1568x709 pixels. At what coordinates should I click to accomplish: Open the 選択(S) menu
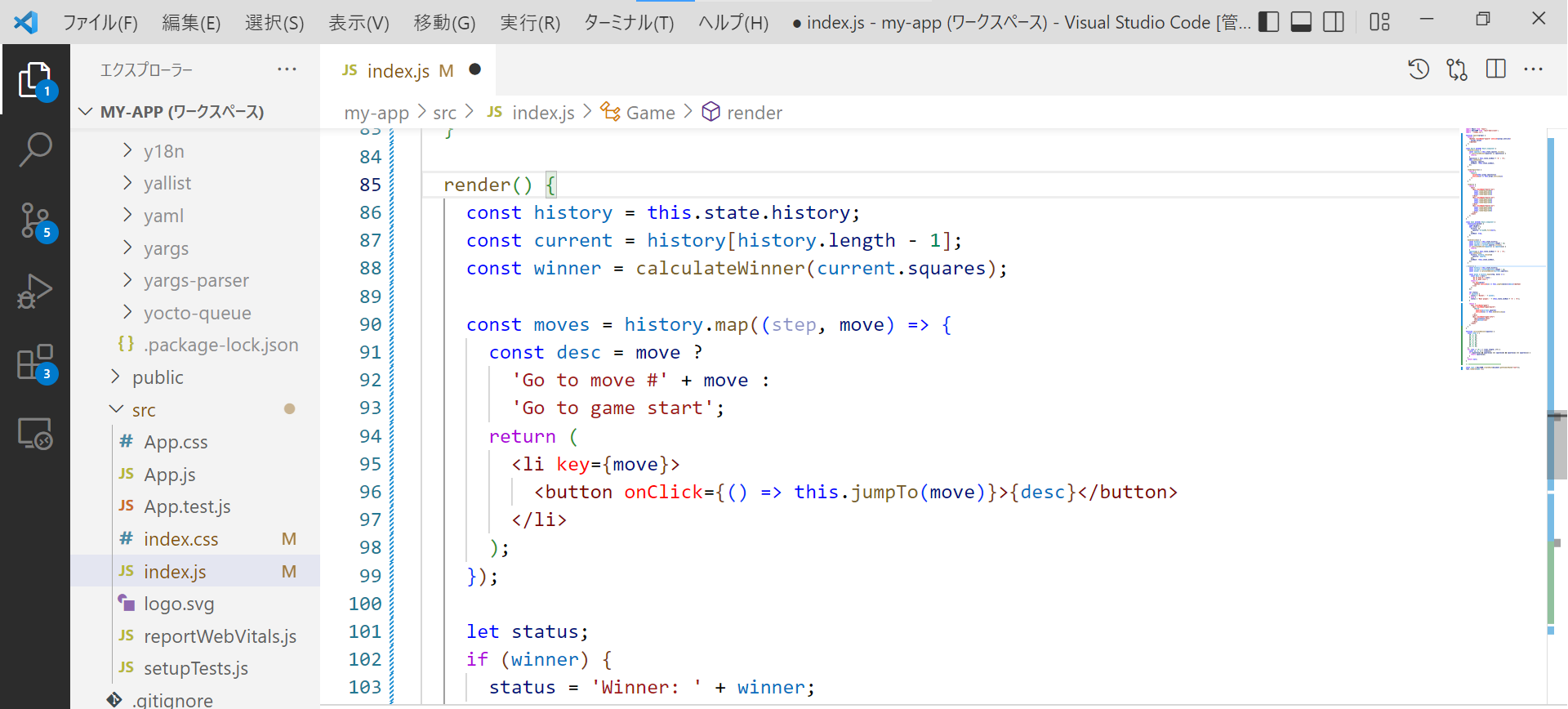click(x=274, y=22)
